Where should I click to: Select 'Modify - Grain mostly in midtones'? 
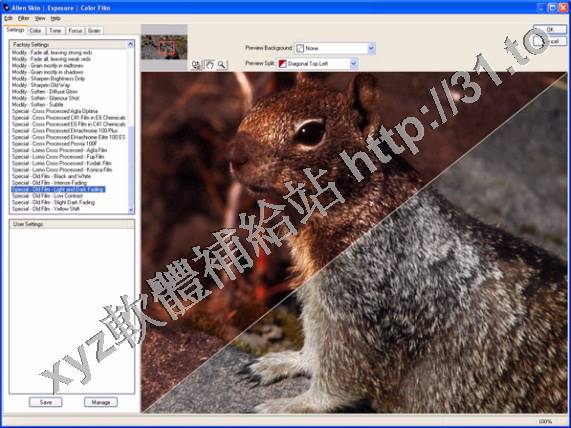tap(47, 66)
